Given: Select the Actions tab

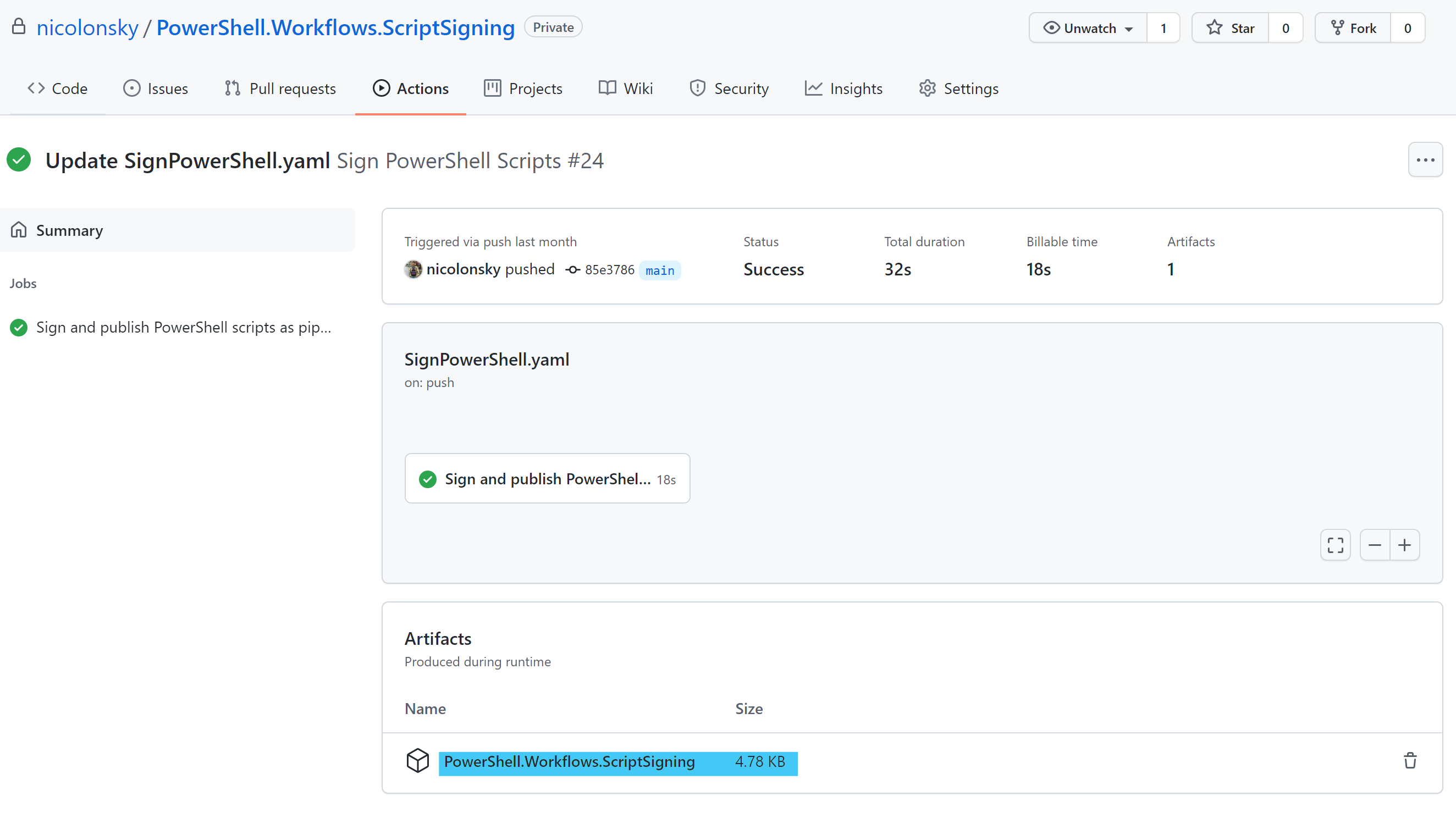Looking at the screenshot, I should 410,88.
